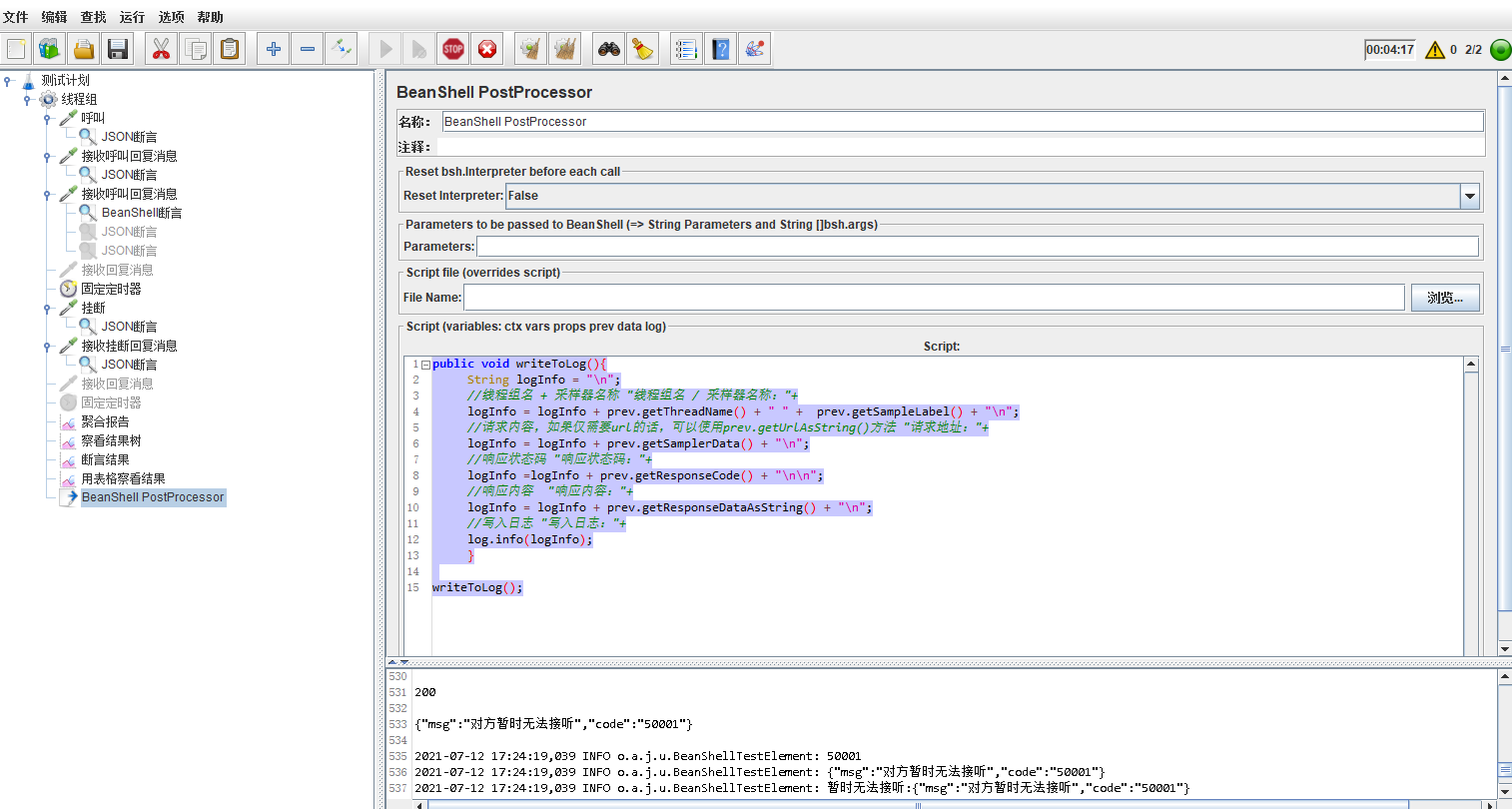Image resolution: width=1512 pixels, height=809 pixels.
Task: Open the 运行 menu
Action: [132, 17]
